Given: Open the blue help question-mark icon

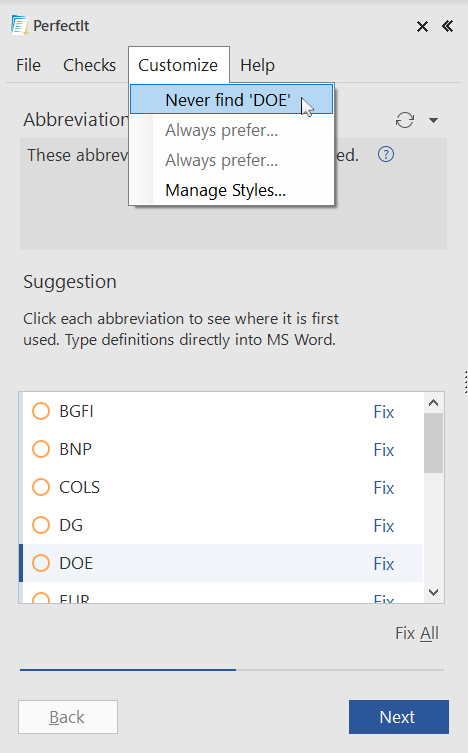Looking at the screenshot, I should click(x=386, y=155).
